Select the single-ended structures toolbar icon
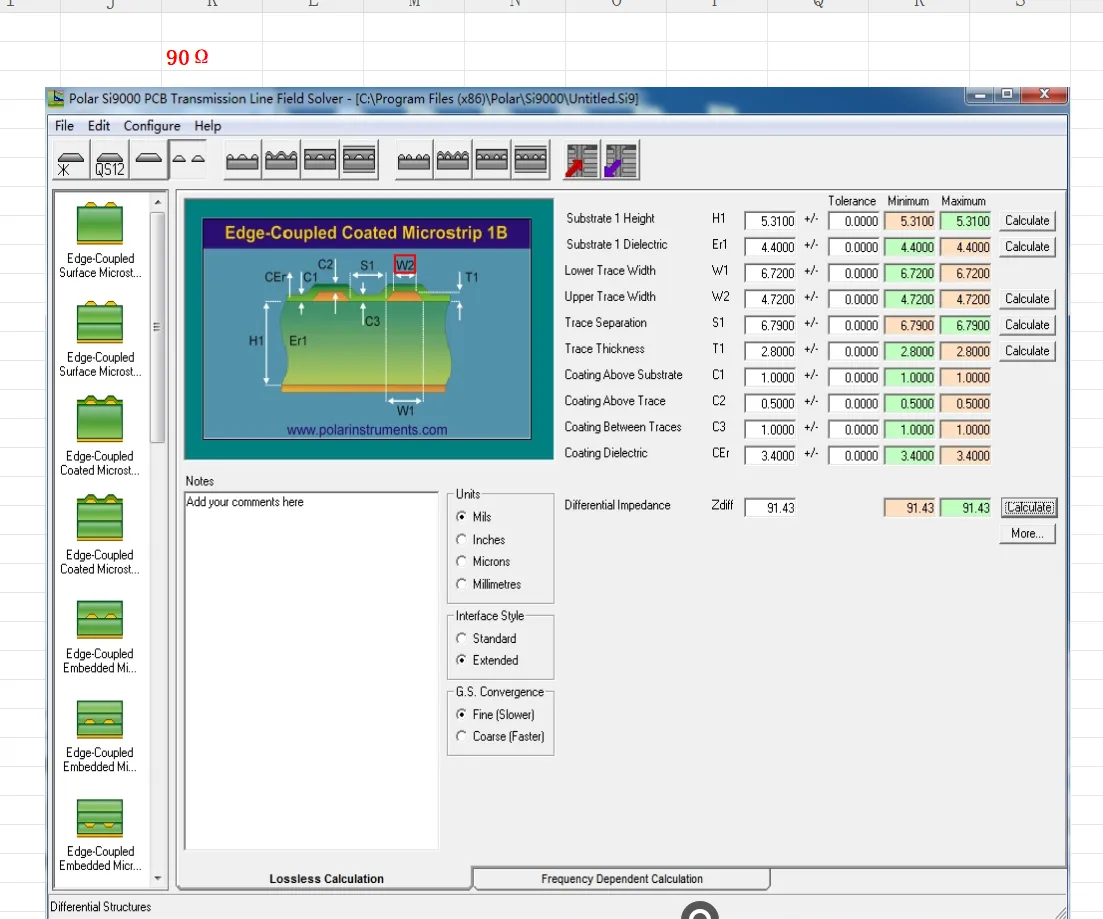This screenshot has height=919, width=1103. [148, 160]
